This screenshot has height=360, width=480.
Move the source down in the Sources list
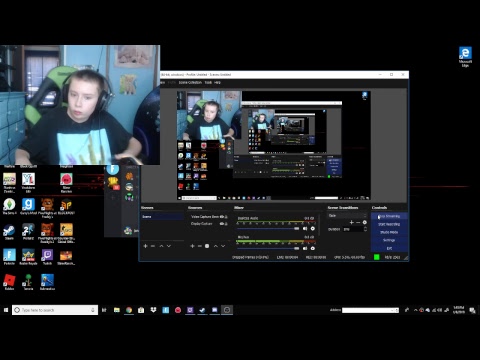tap(223, 246)
